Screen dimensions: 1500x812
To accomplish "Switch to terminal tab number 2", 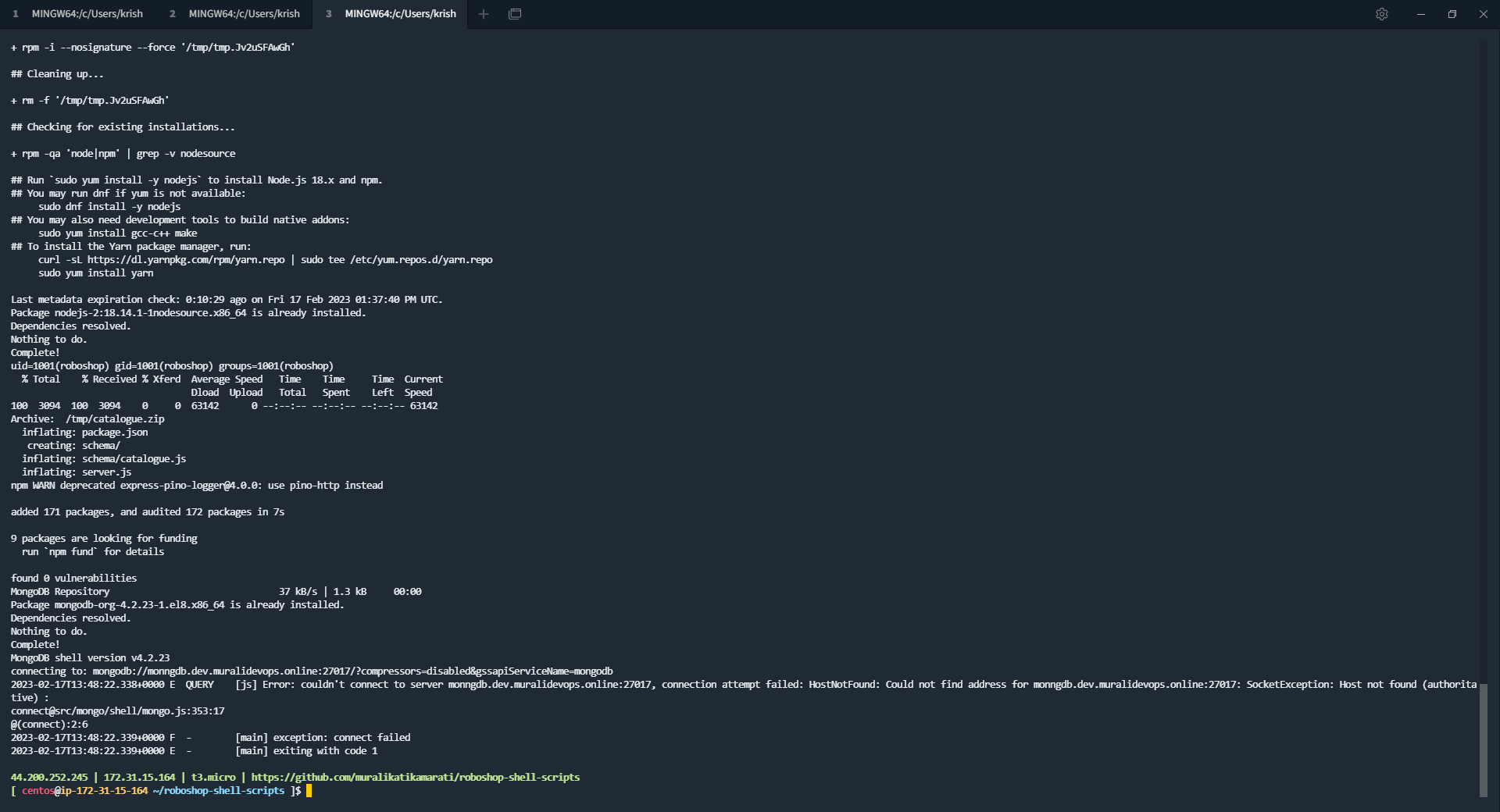I will coord(234,14).
